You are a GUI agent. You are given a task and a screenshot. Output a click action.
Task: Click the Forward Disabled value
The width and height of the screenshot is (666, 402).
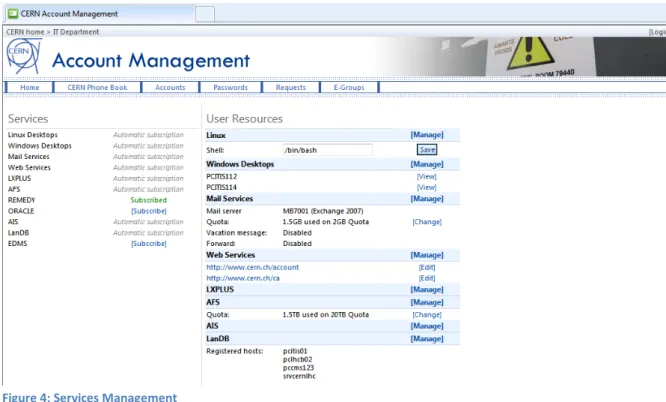[x=297, y=243]
